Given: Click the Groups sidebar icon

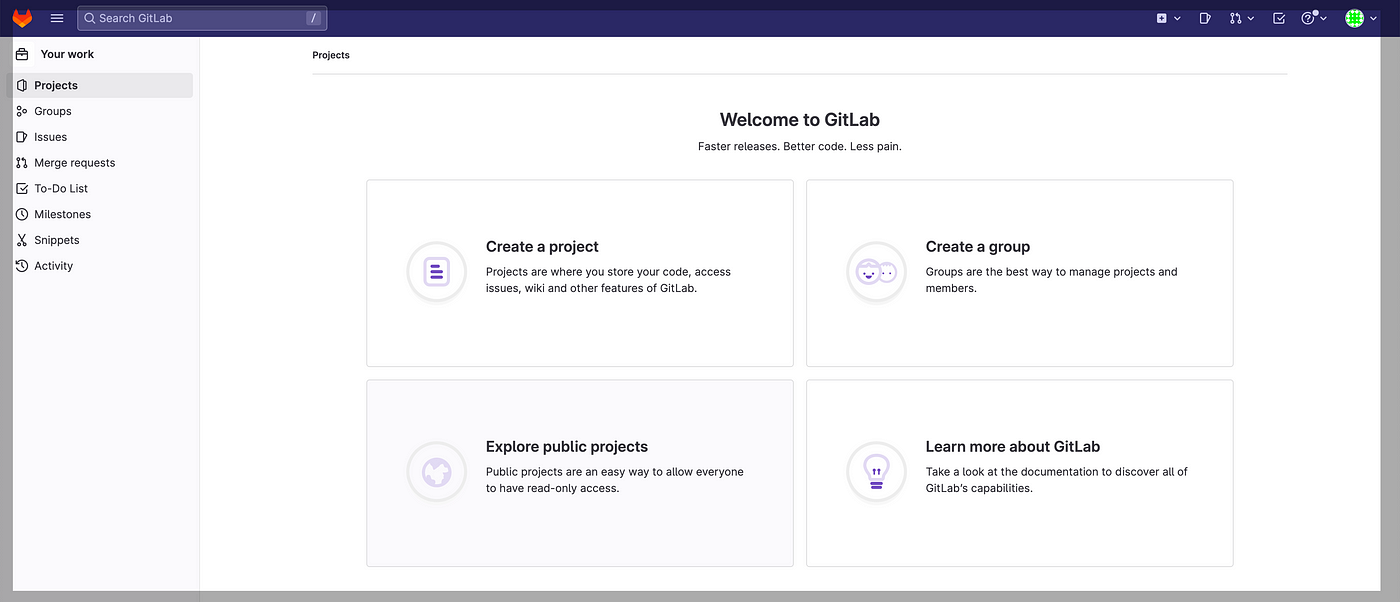Looking at the screenshot, I should (x=22, y=111).
